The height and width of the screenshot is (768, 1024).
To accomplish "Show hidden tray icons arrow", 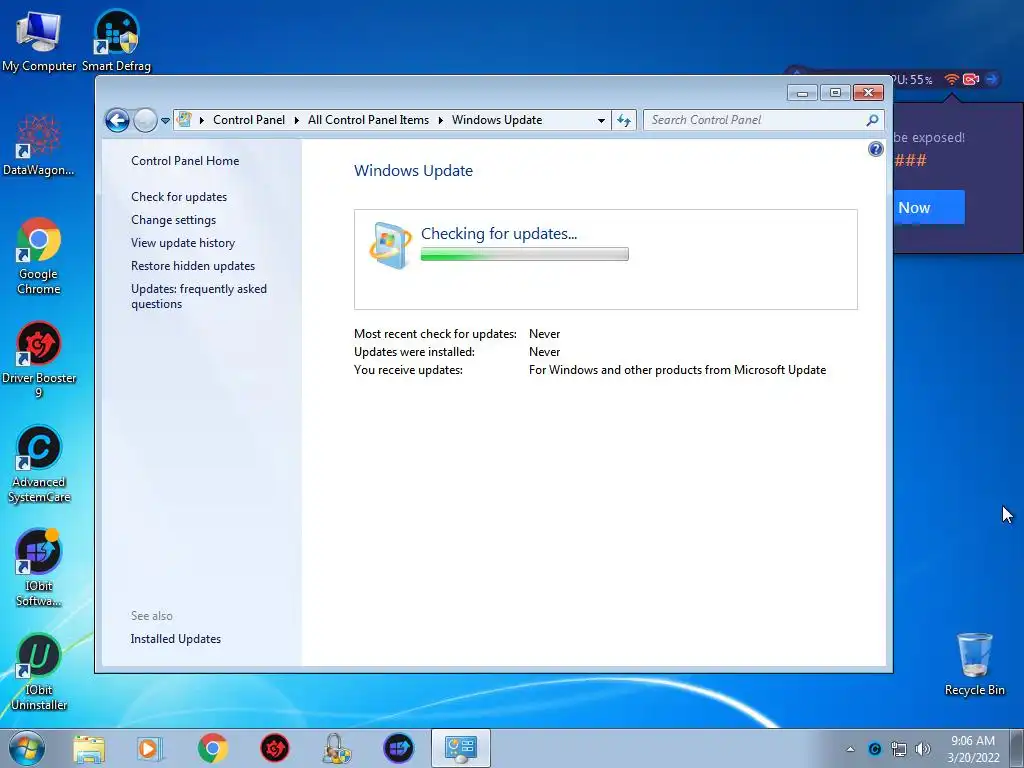I will [850, 749].
